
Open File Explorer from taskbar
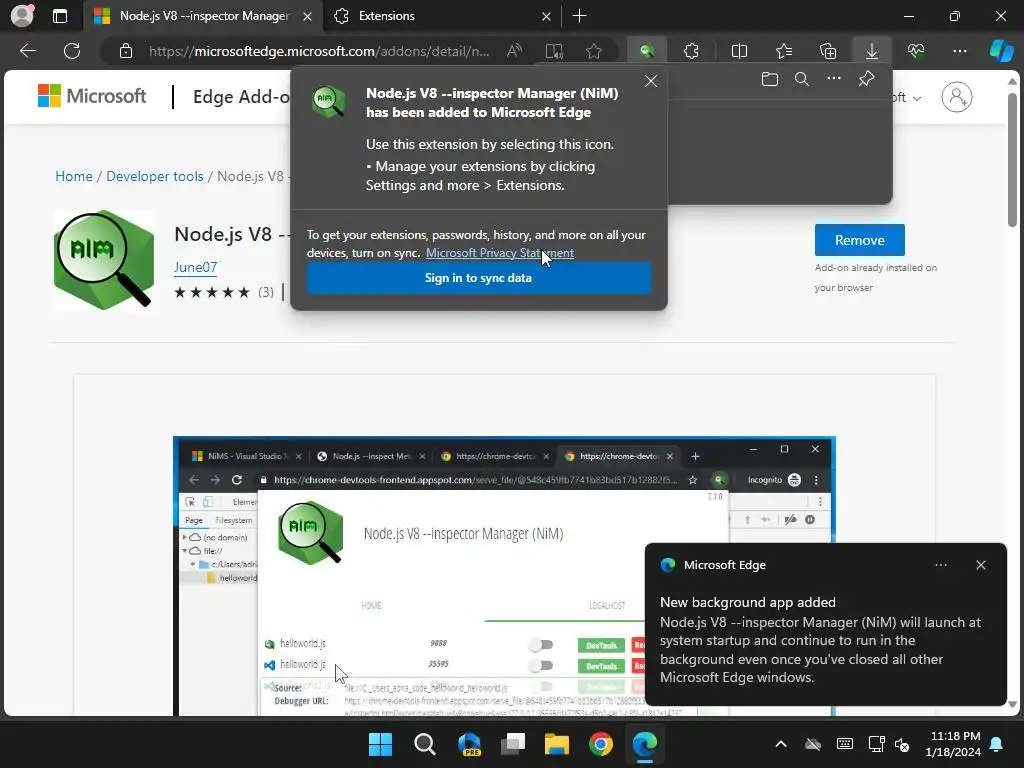556,744
